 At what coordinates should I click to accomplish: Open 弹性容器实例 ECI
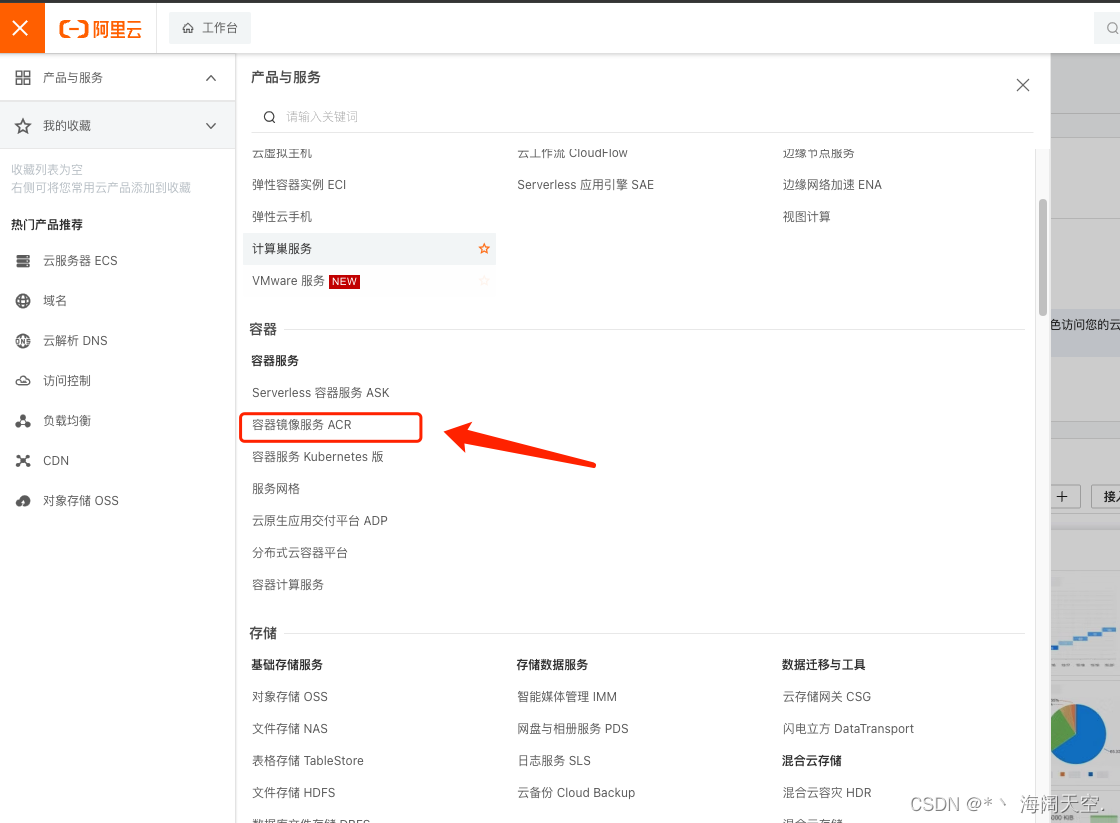[299, 185]
